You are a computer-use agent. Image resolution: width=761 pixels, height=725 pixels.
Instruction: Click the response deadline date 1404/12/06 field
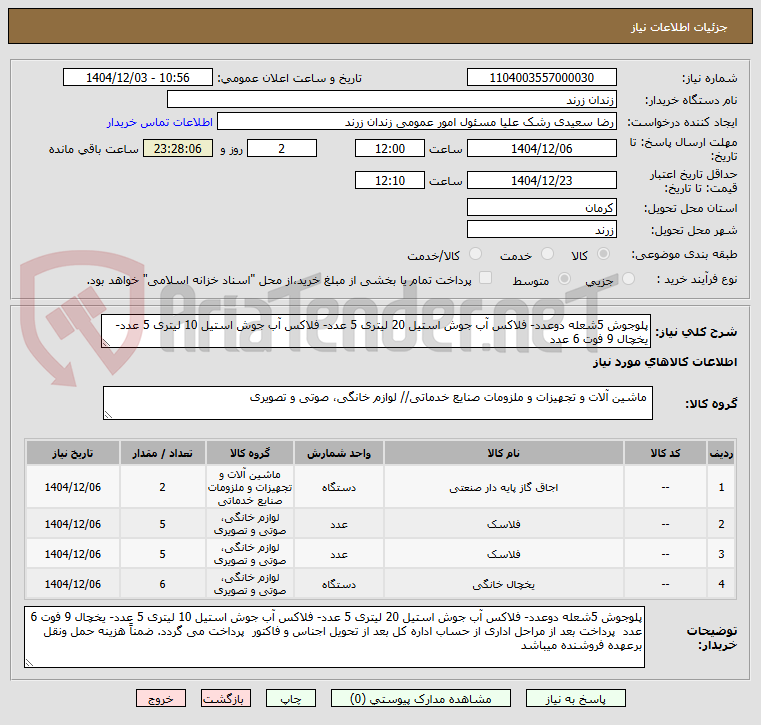[542, 148]
